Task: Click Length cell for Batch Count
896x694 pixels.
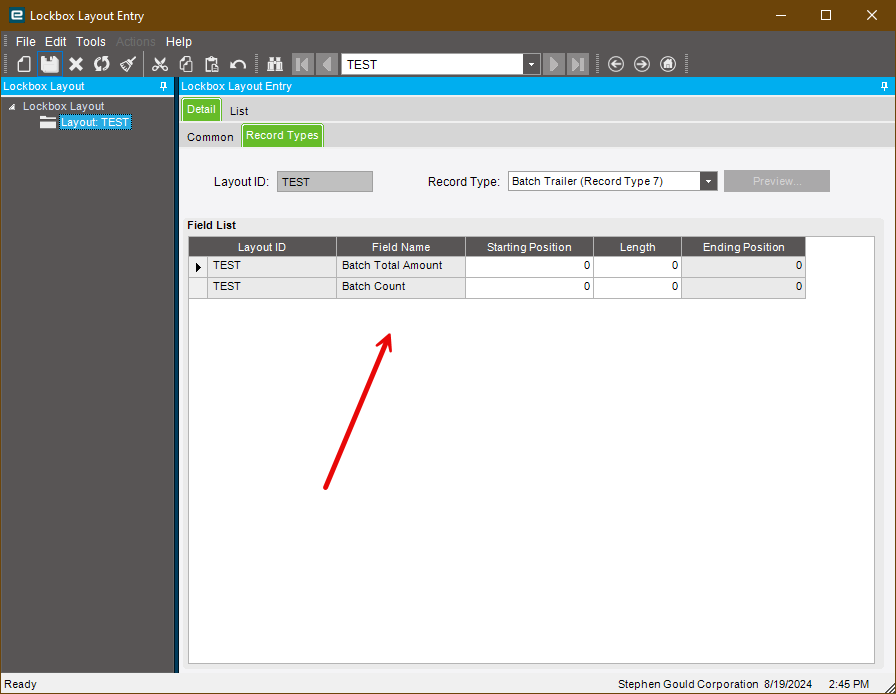Action: coord(638,288)
